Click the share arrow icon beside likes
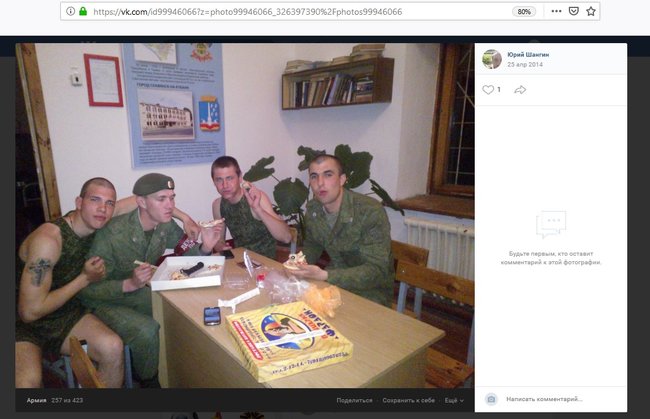This screenshot has height=419, width=650. click(520, 90)
